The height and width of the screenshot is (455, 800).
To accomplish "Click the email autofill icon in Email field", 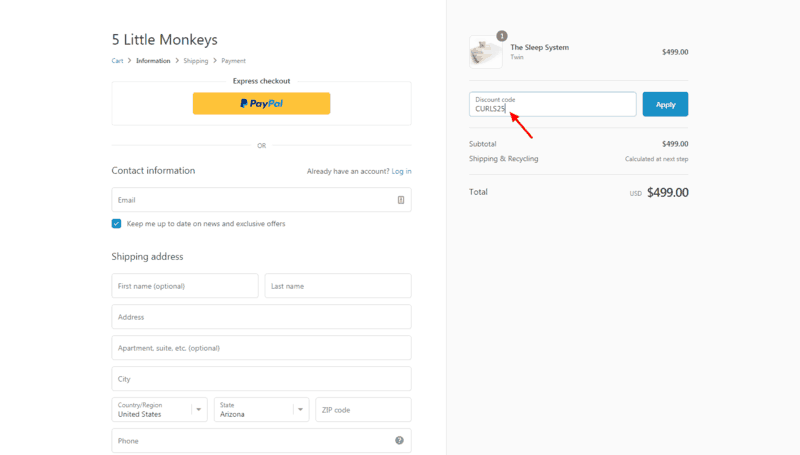I will 401,200.
